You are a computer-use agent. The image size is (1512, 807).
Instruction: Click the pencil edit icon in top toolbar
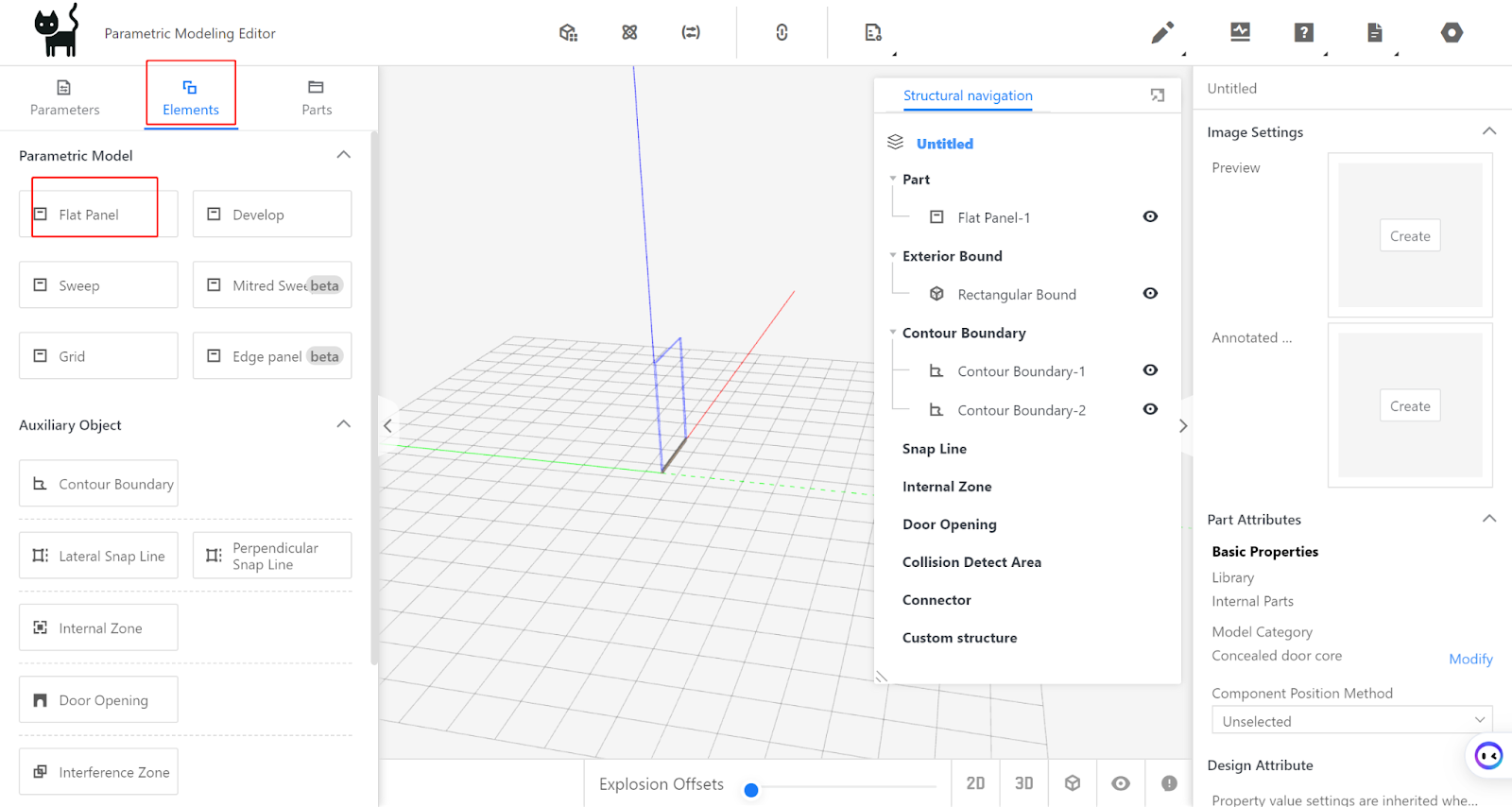tap(1162, 33)
